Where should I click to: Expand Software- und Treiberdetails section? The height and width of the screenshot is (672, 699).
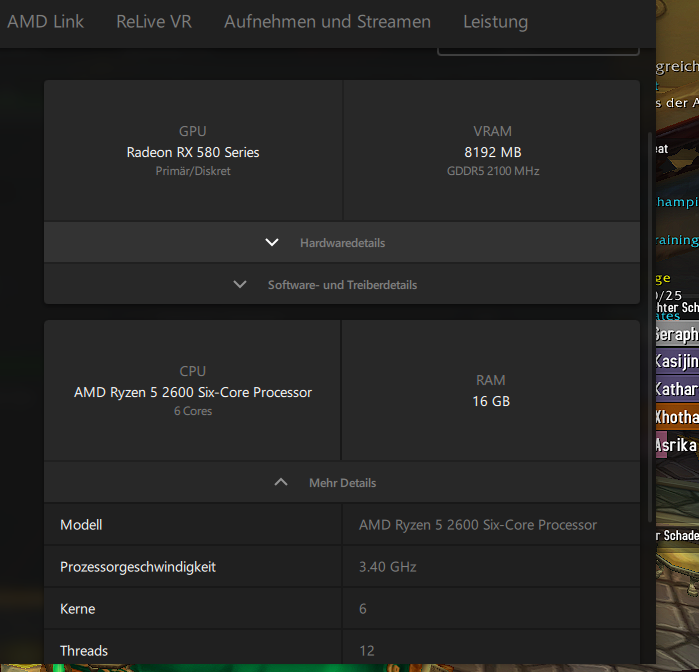point(342,284)
